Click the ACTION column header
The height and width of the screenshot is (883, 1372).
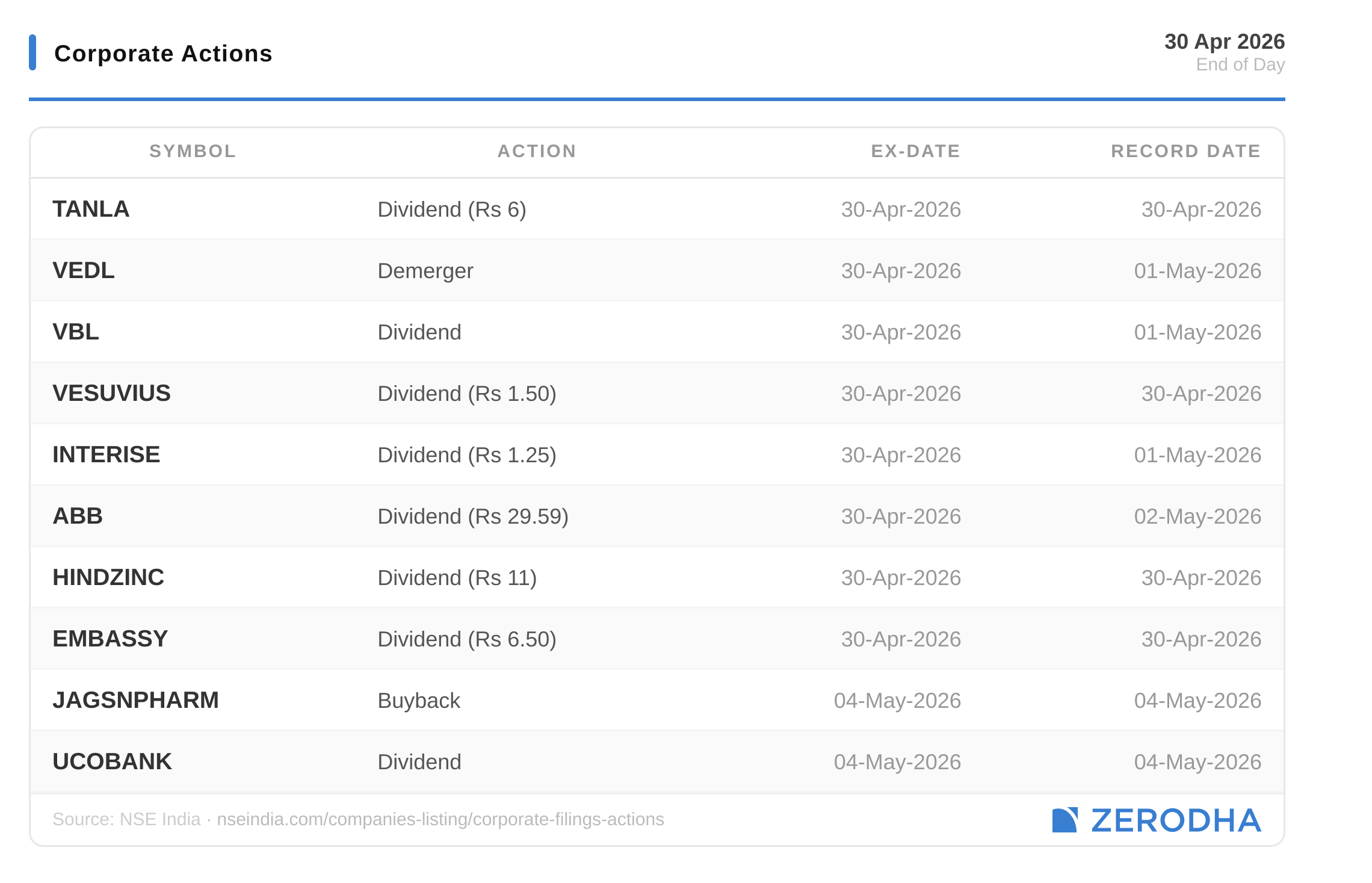[537, 151]
